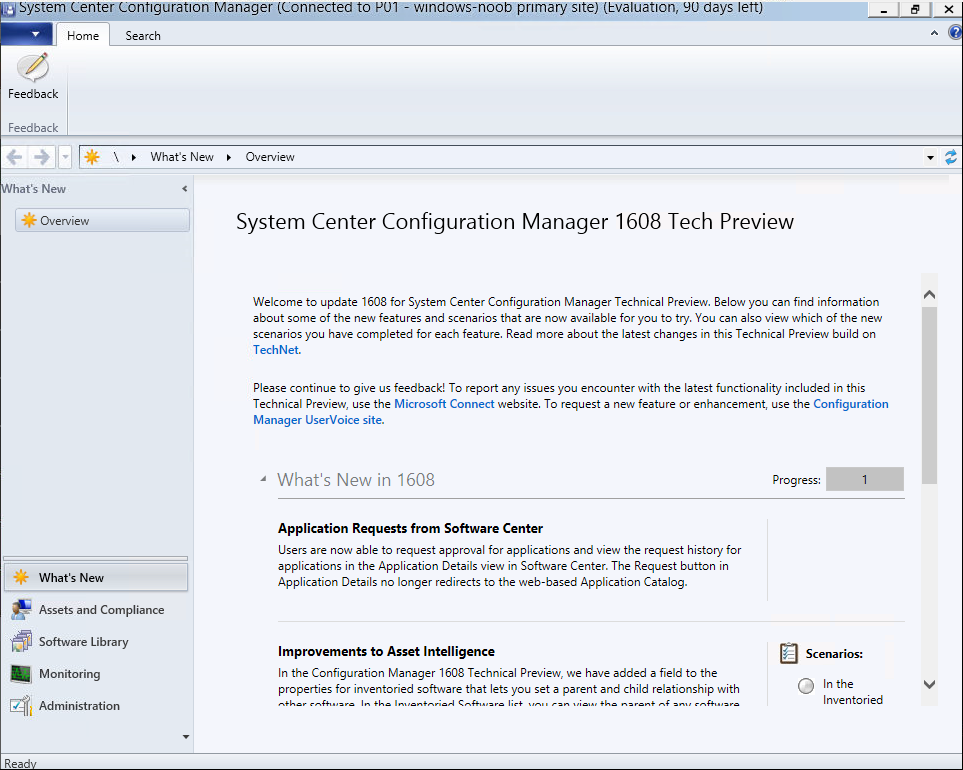Click the Progress bar showing 1
This screenshot has height=770, width=963.
[x=865, y=479]
